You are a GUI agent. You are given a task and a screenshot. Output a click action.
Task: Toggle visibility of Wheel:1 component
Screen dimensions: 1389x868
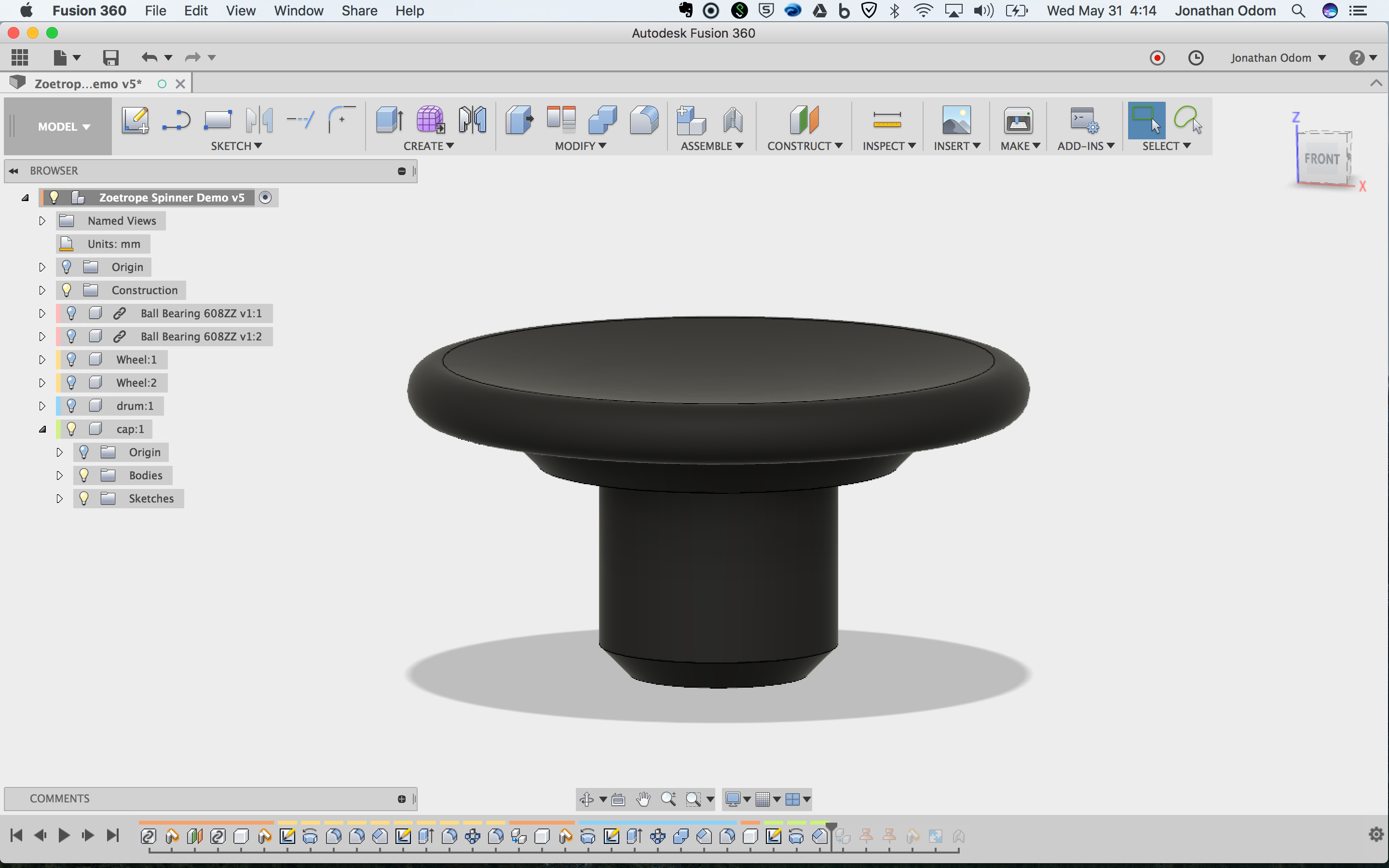click(x=71, y=360)
